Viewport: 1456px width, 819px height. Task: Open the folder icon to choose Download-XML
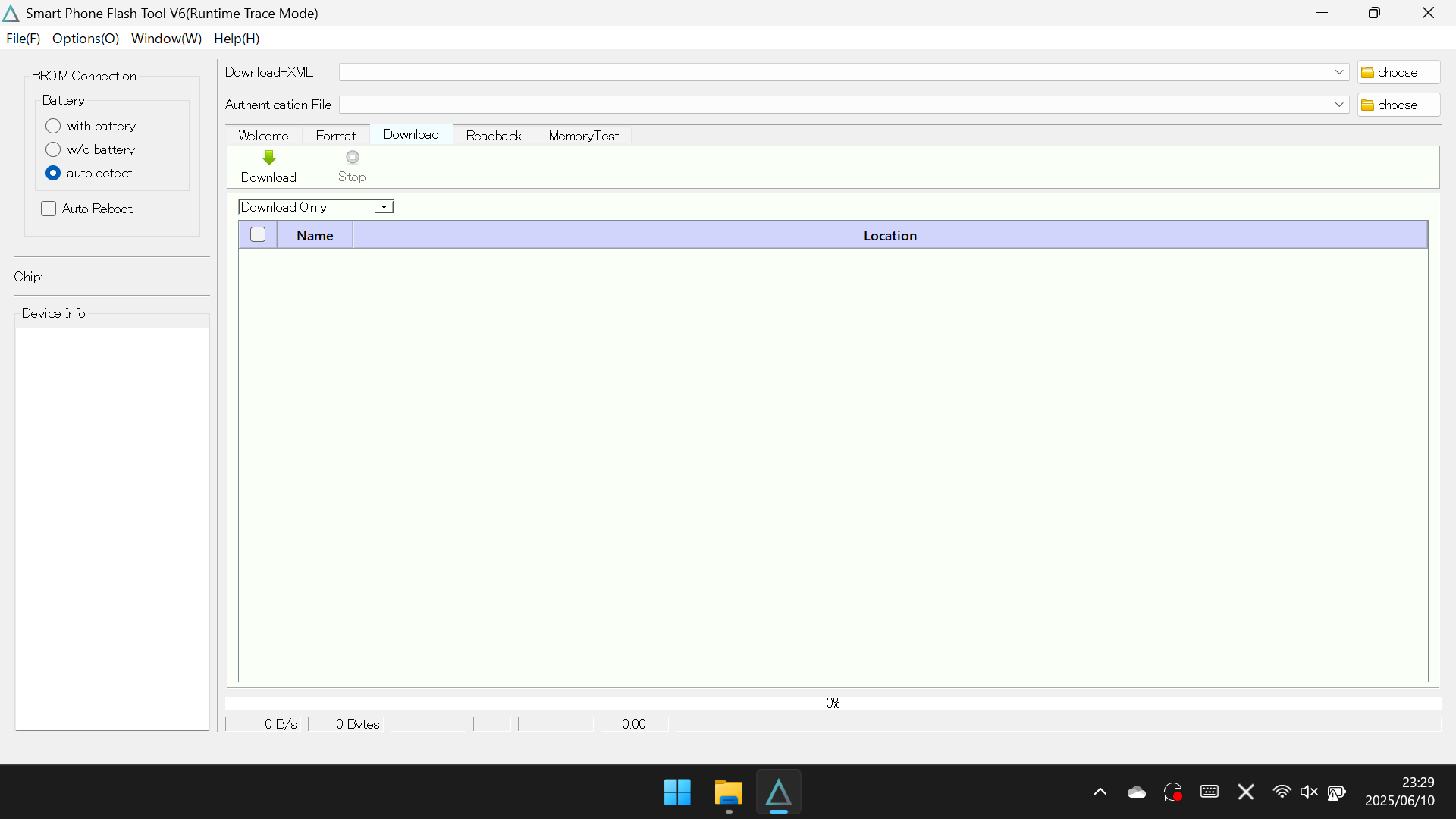(x=1367, y=71)
